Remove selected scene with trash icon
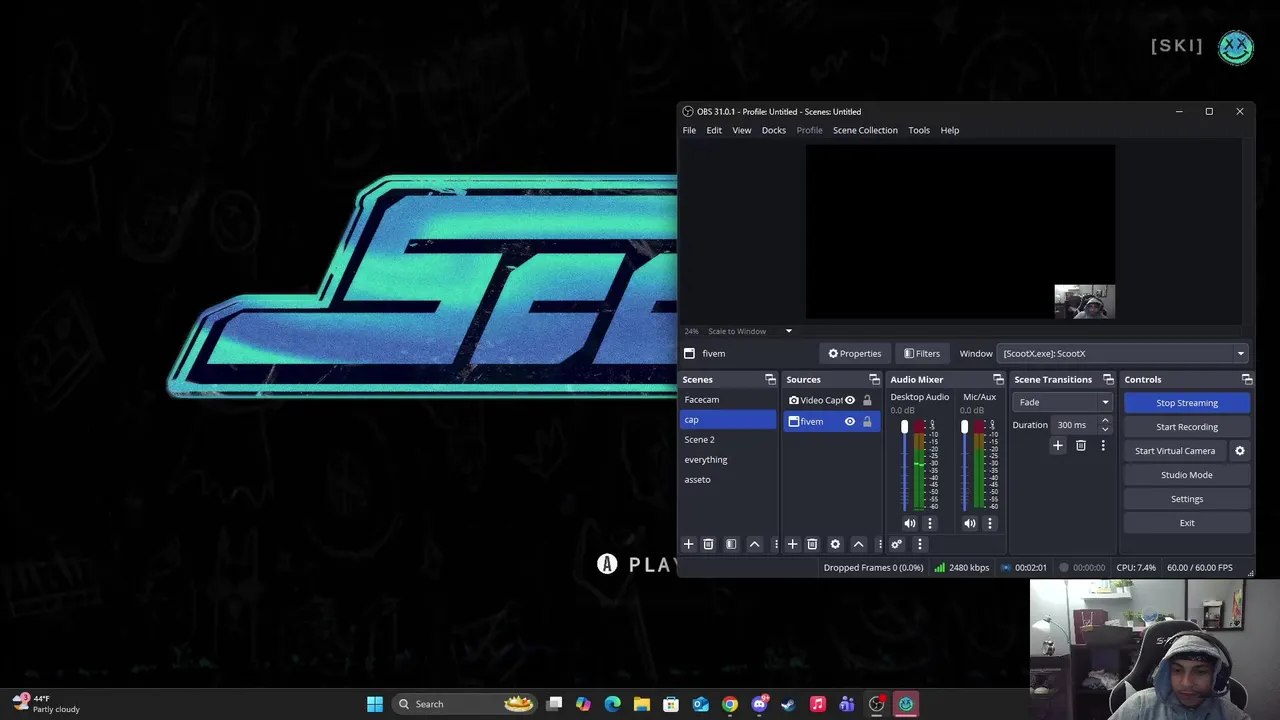This screenshot has width=1280, height=720. (x=708, y=544)
